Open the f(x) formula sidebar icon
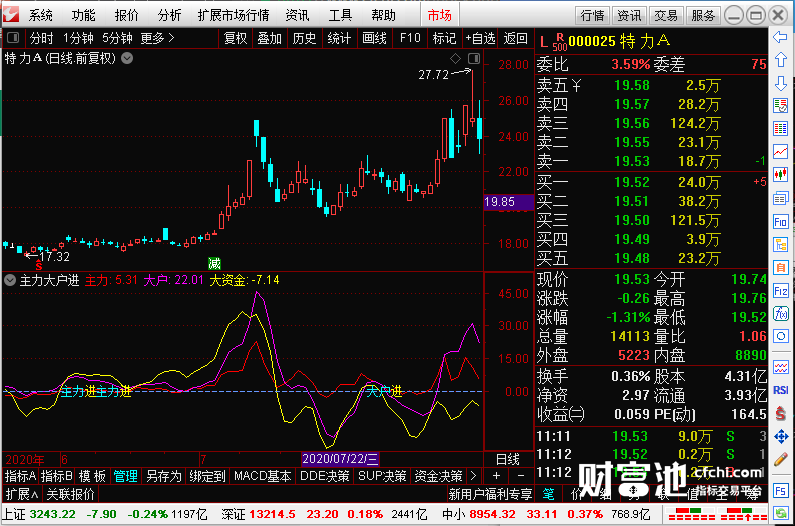The width and height of the screenshot is (795, 526). [780, 313]
